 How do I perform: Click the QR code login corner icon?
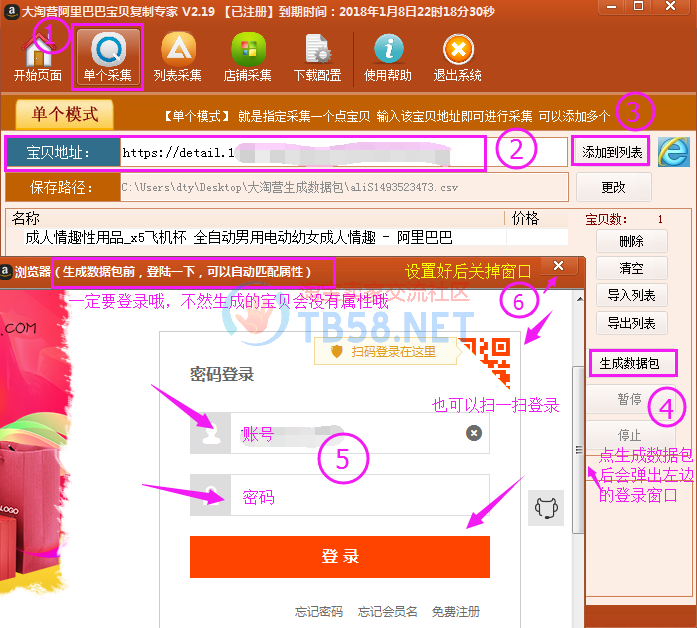pos(488,361)
